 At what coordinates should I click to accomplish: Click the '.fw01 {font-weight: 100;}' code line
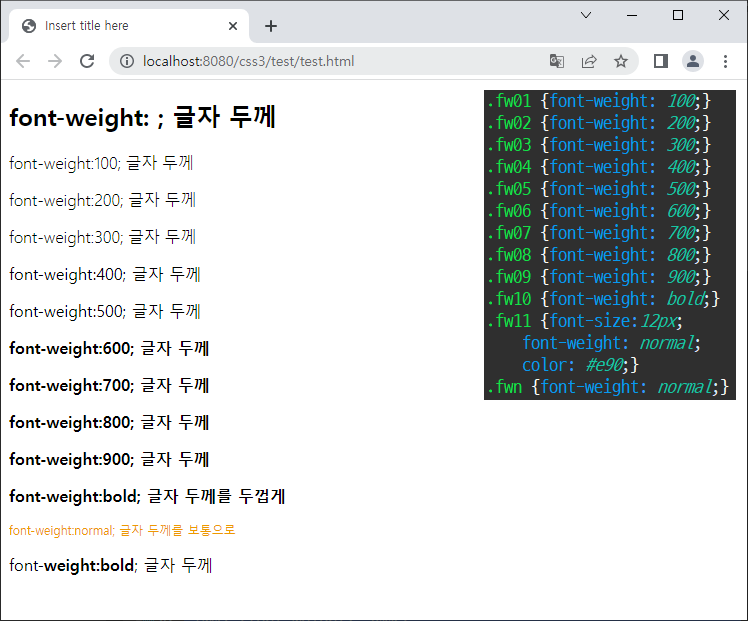click(599, 101)
